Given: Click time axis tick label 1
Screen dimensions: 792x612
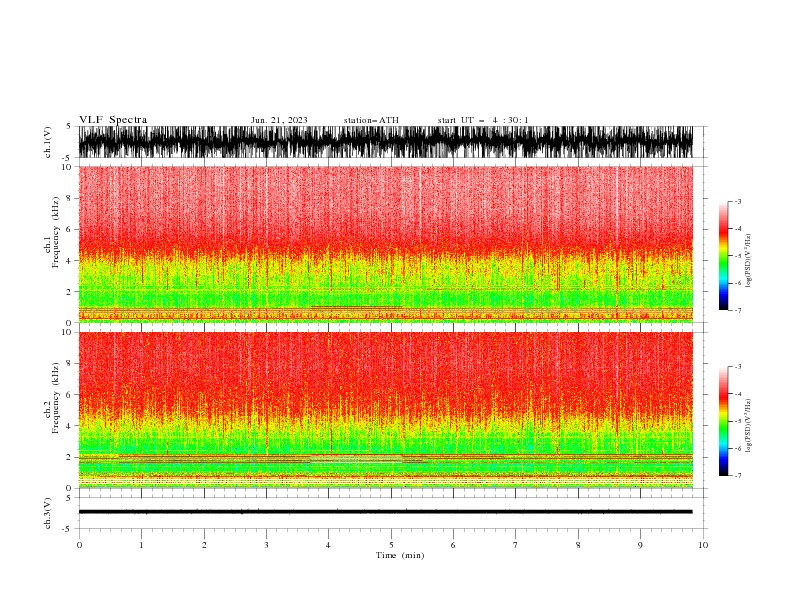Looking at the screenshot, I should 141,545.
